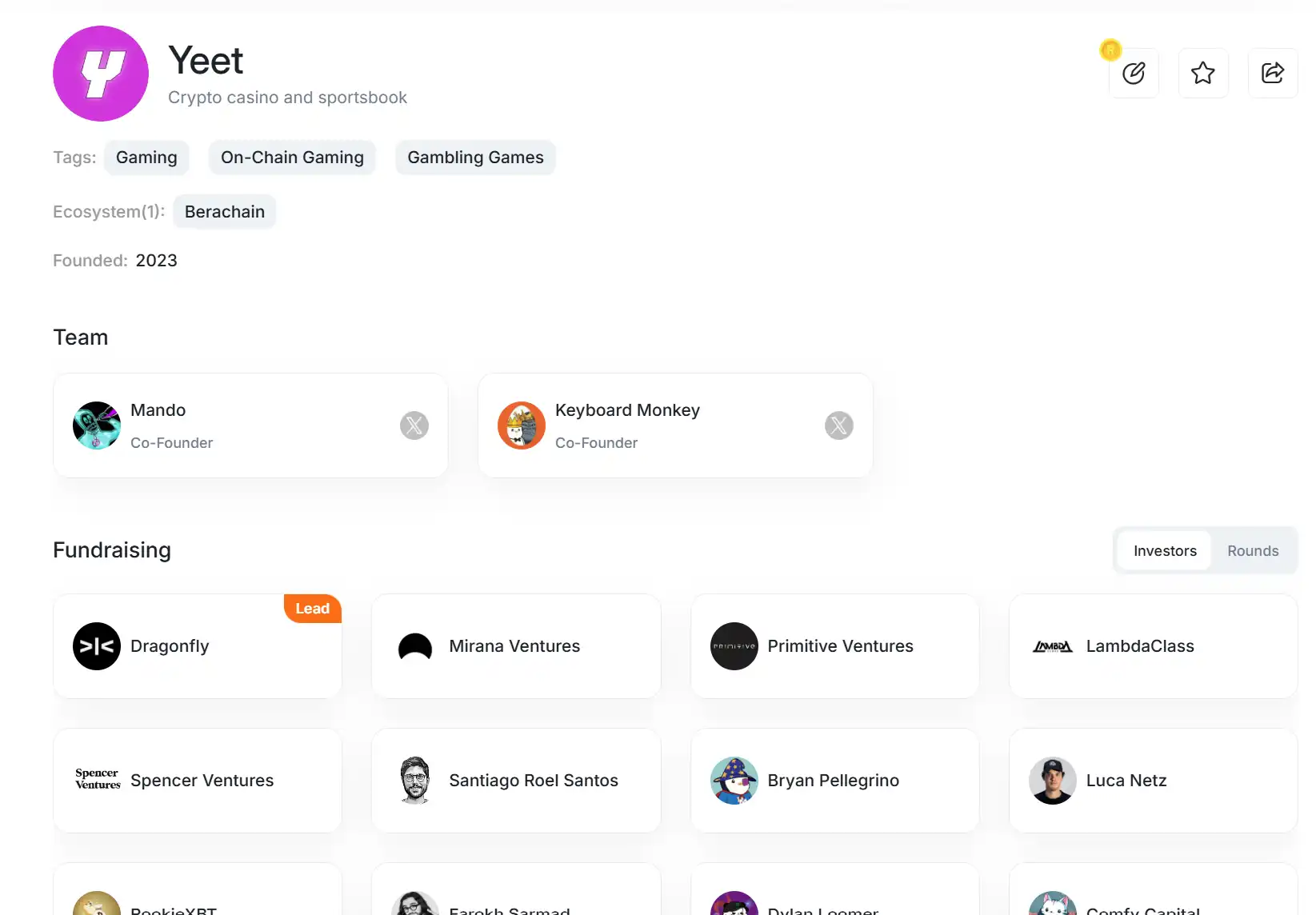Click Santiago Roel Santos avatar
The width and height of the screenshot is (1316, 915).
pos(415,781)
